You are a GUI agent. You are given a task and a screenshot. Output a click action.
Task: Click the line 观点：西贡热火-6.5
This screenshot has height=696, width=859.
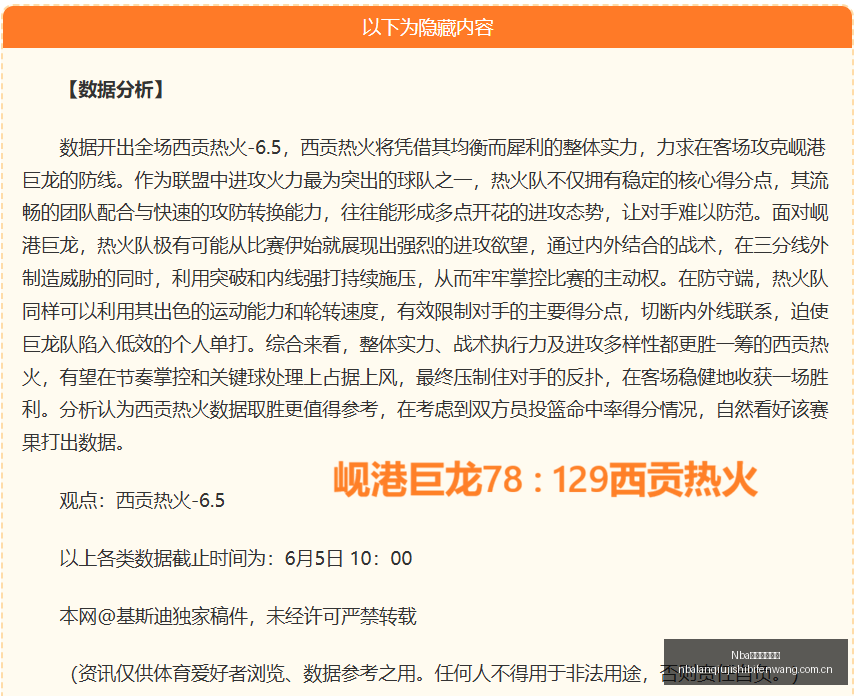pos(142,500)
